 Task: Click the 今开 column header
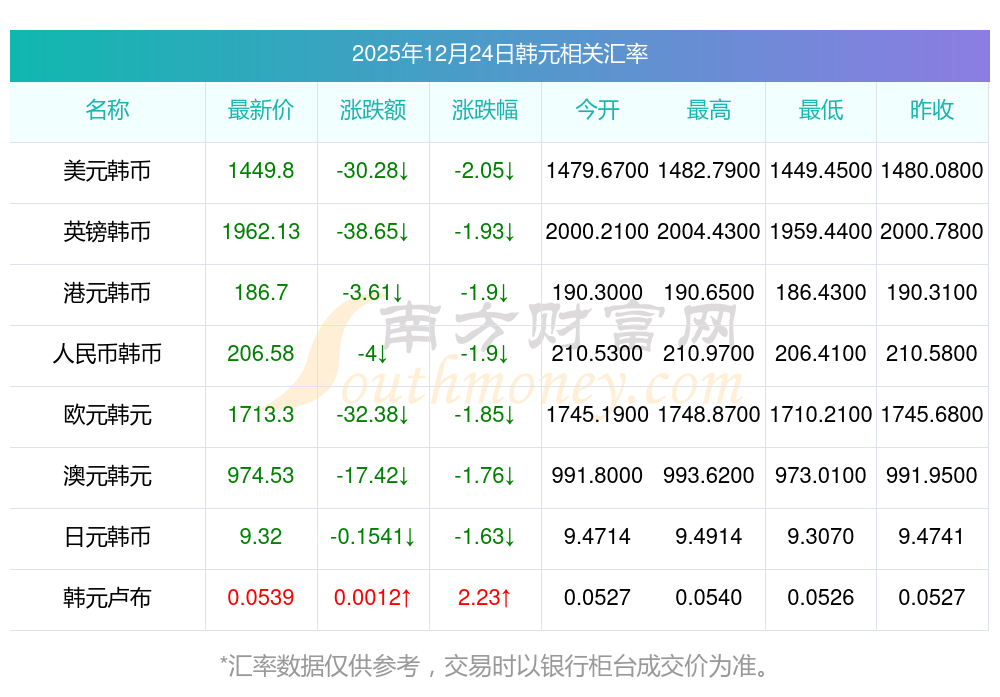coord(597,111)
